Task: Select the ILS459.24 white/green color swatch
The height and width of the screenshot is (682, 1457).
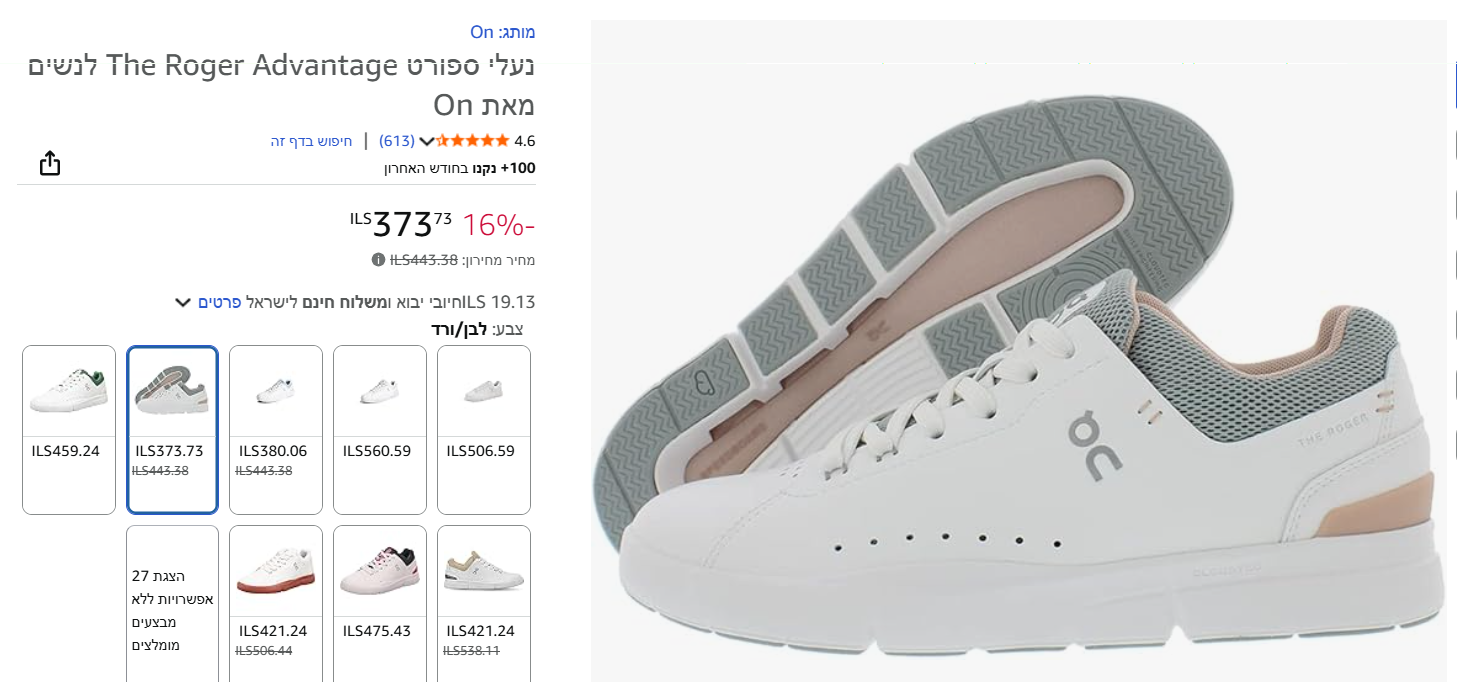Action: (x=69, y=429)
